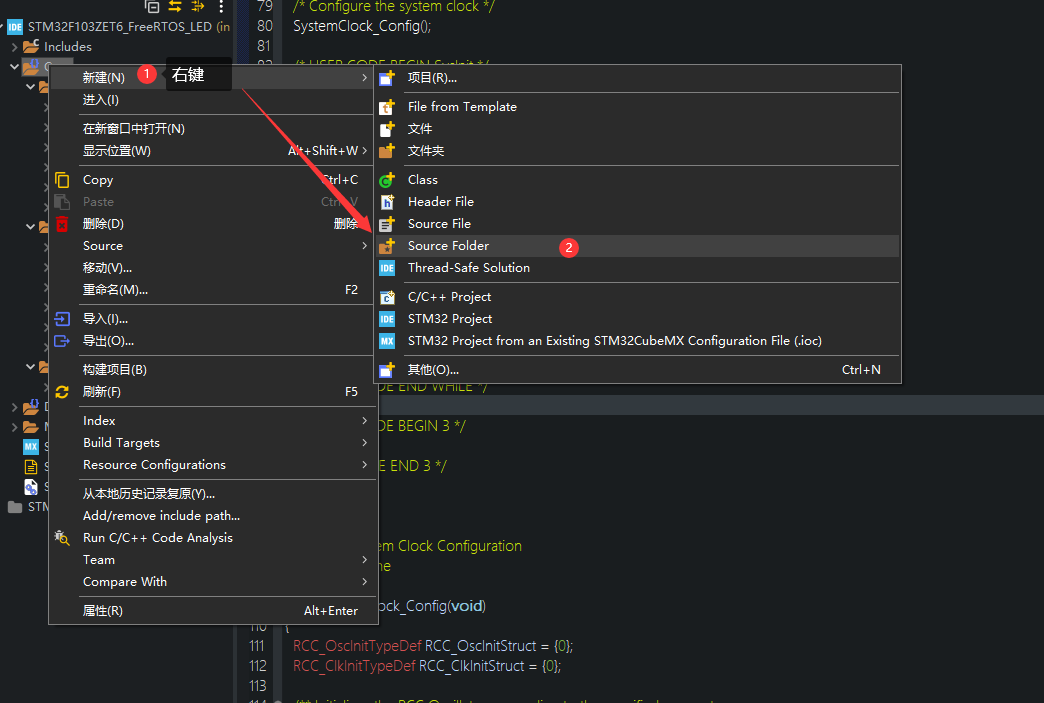The width and height of the screenshot is (1044, 703).
Task: Click the MX icon for .ioc project
Action: [387, 341]
